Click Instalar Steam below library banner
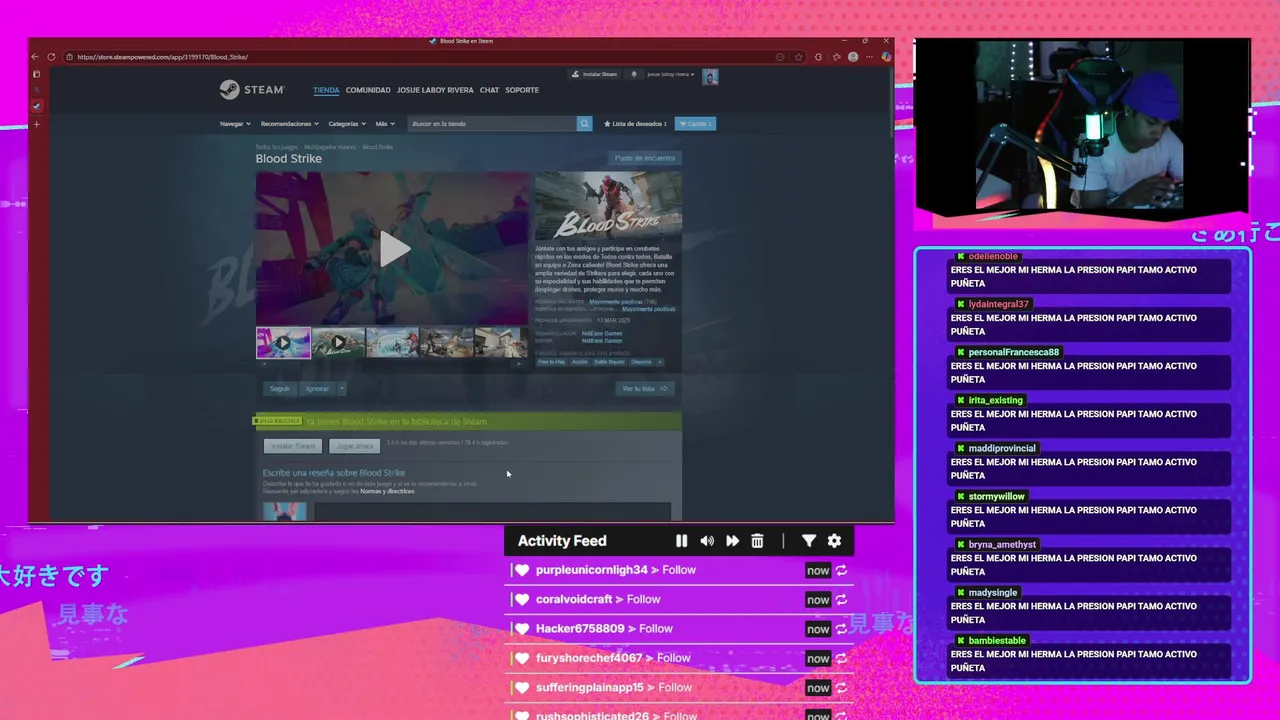Image resolution: width=1280 pixels, height=720 pixels. click(x=294, y=446)
